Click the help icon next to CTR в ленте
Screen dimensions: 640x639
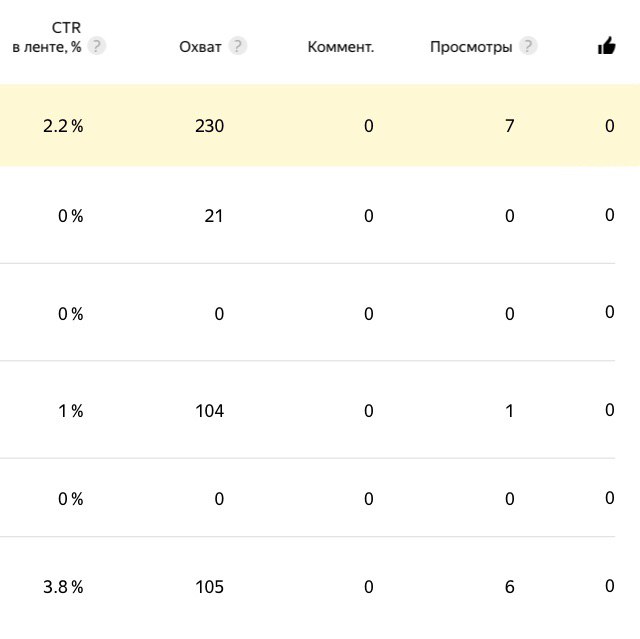[96, 46]
